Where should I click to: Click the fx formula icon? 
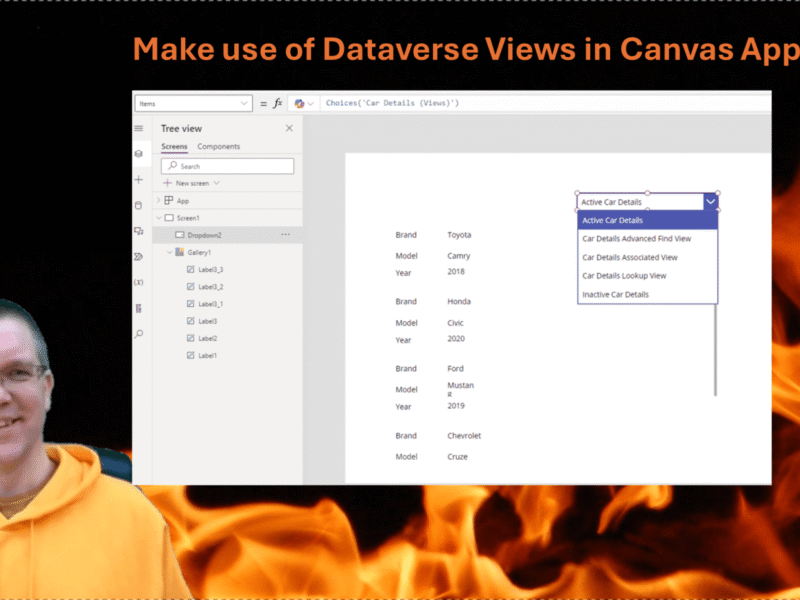pyautogui.click(x=278, y=104)
